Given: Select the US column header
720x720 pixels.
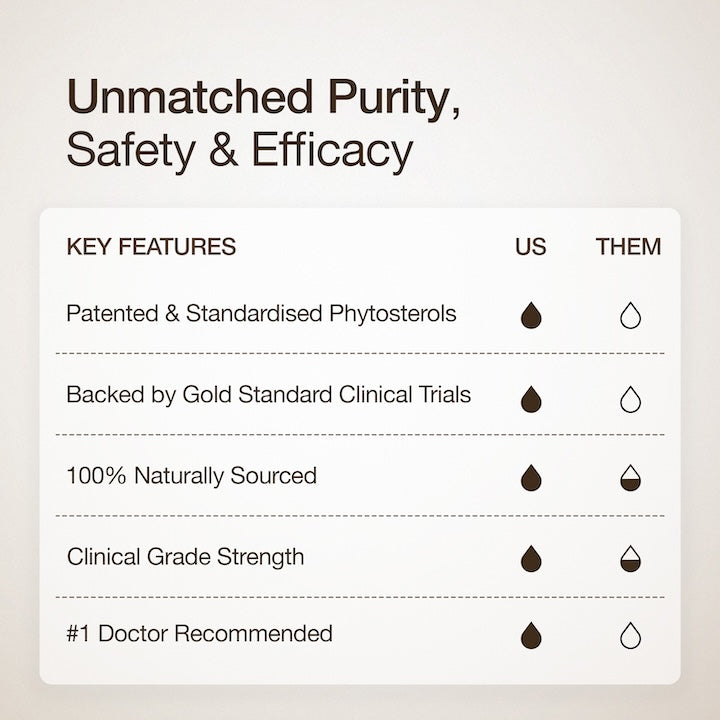Looking at the screenshot, I should click(531, 247).
